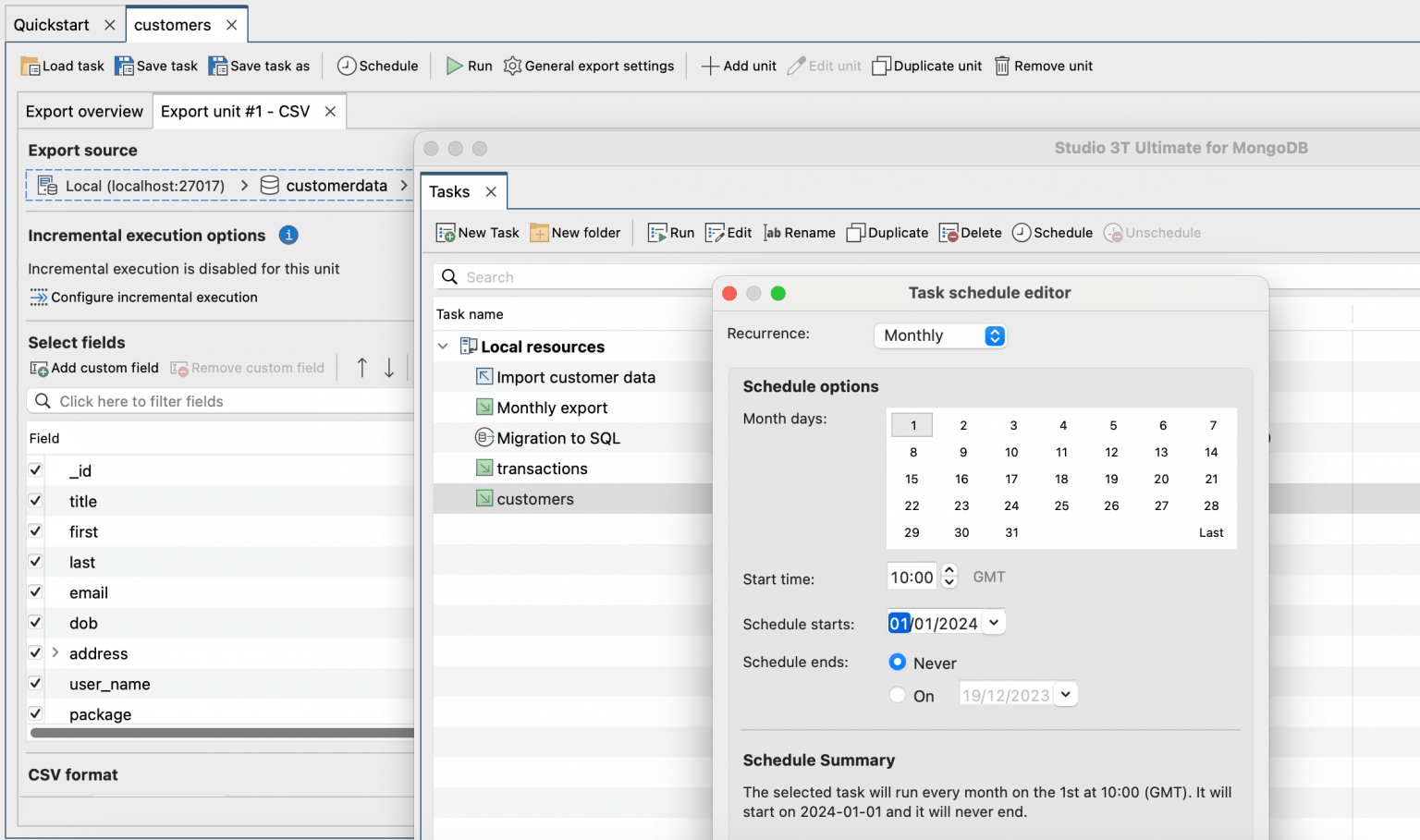Viewport: 1420px width, 840px height.
Task: Run the selected task
Action: coord(669,232)
